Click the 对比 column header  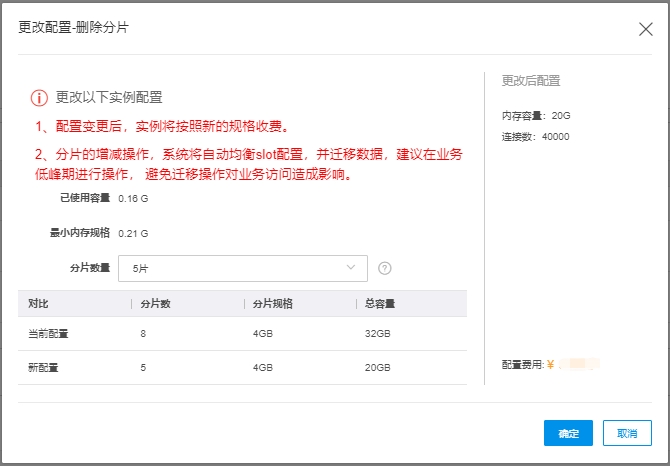(x=39, y=303)
